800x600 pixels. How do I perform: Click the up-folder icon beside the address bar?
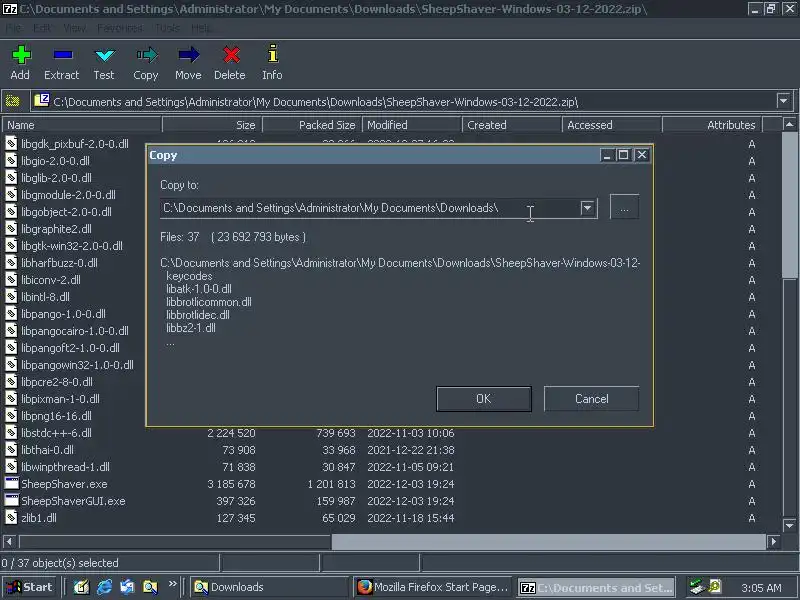(x=12, y=101)
